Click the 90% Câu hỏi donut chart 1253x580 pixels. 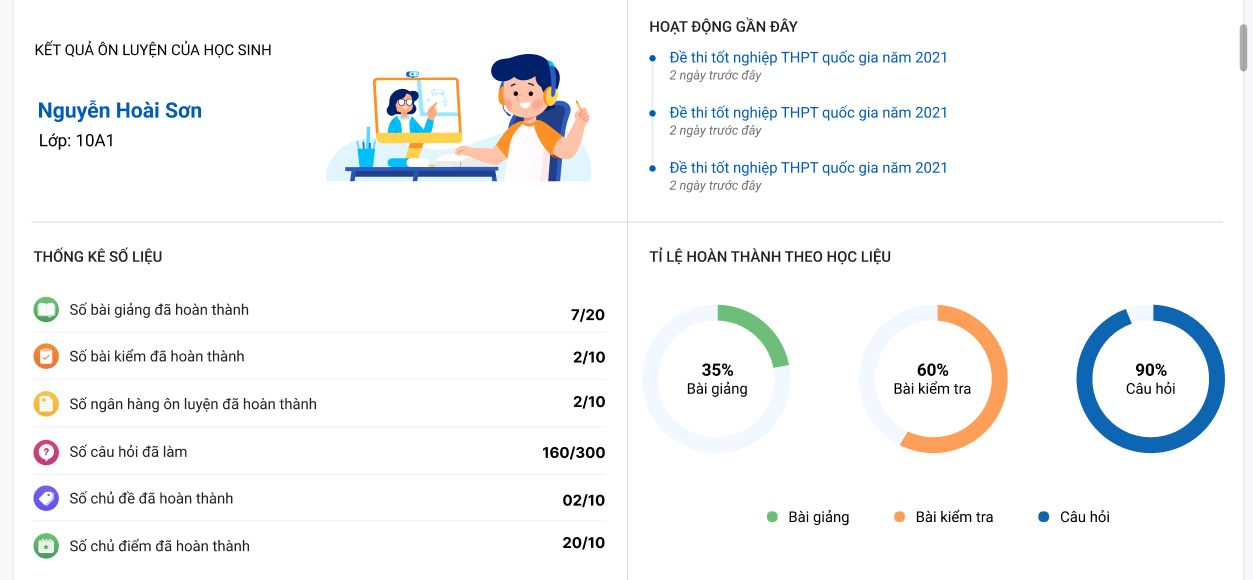[x=1150, y=379]
